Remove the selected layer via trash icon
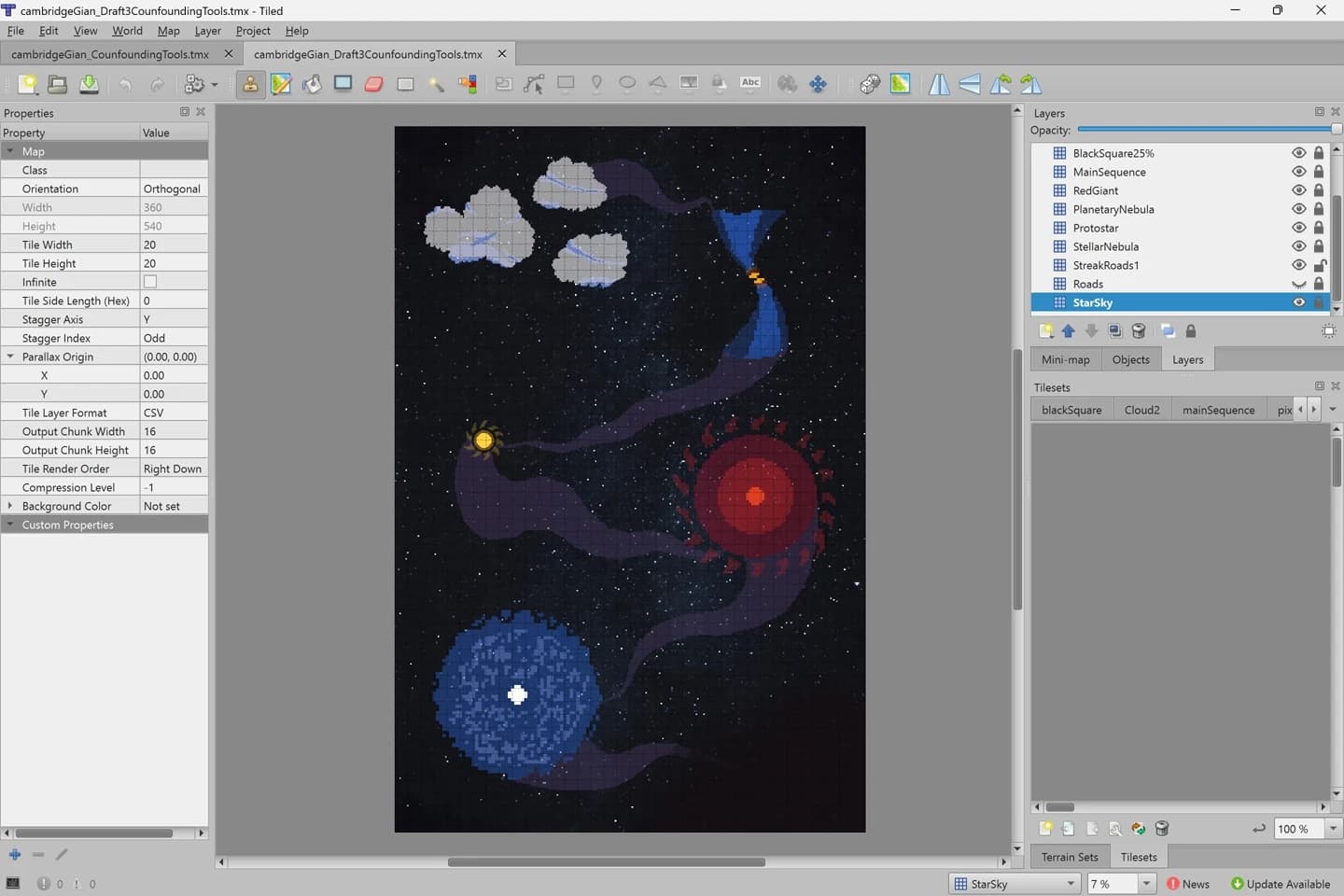 [1139, 331]
